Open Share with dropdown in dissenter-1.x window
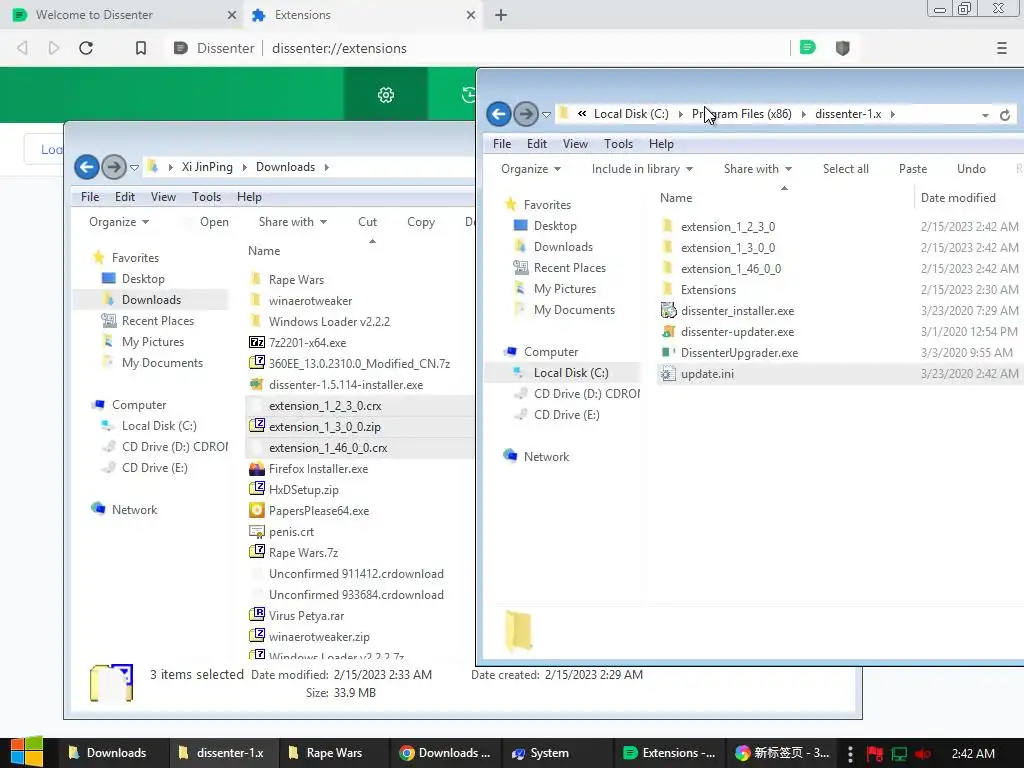Image resolution: width=1024 pixels, height=768 pixels. pyautogui.click(x=758, y=168)
